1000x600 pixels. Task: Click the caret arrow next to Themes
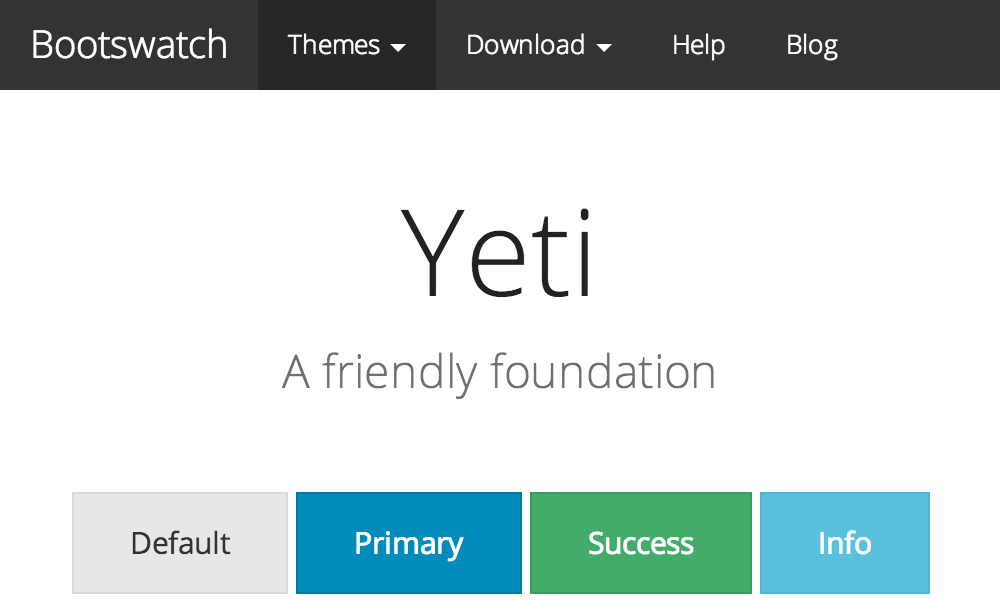pyautogui.click(x=400, y=47)
